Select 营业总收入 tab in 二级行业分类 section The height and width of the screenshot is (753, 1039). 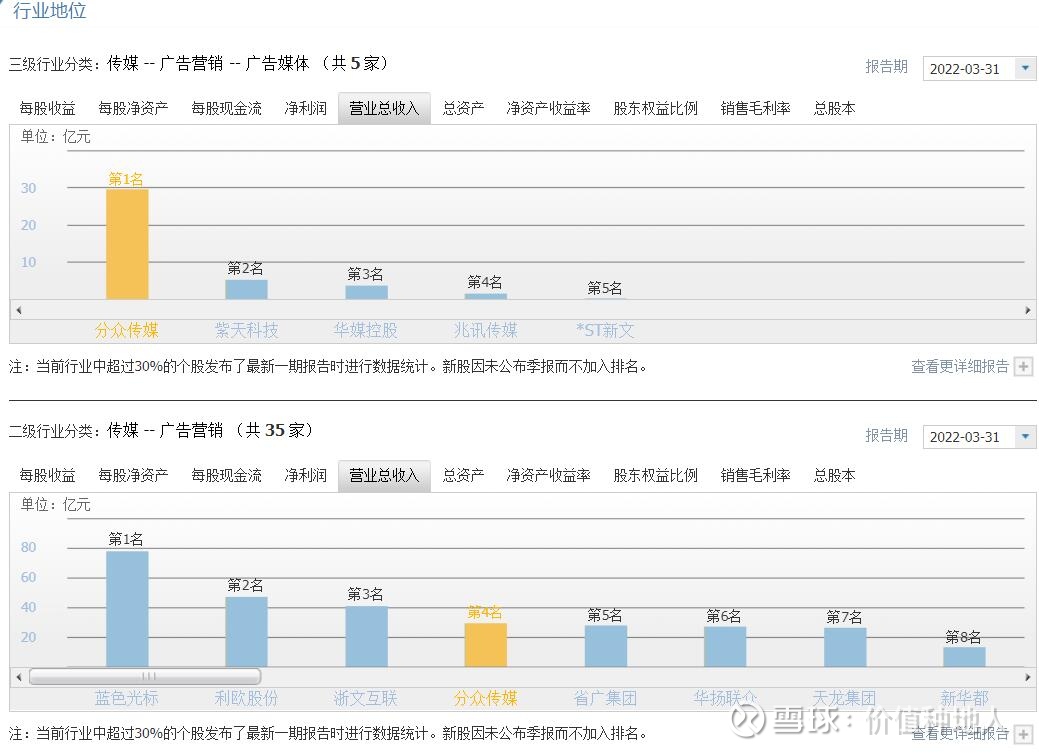384,475
